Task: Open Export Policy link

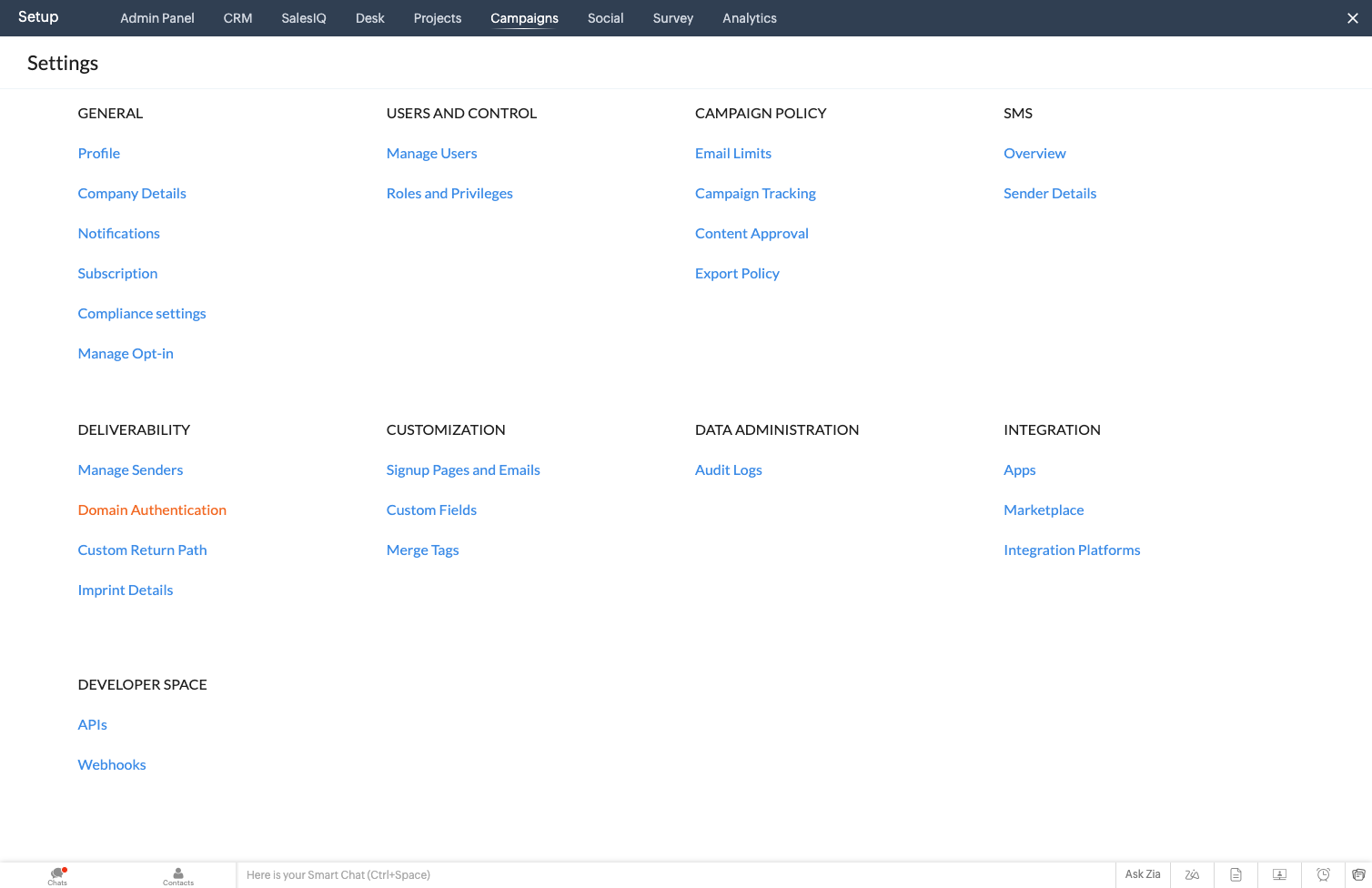Action: coord(737,273)
